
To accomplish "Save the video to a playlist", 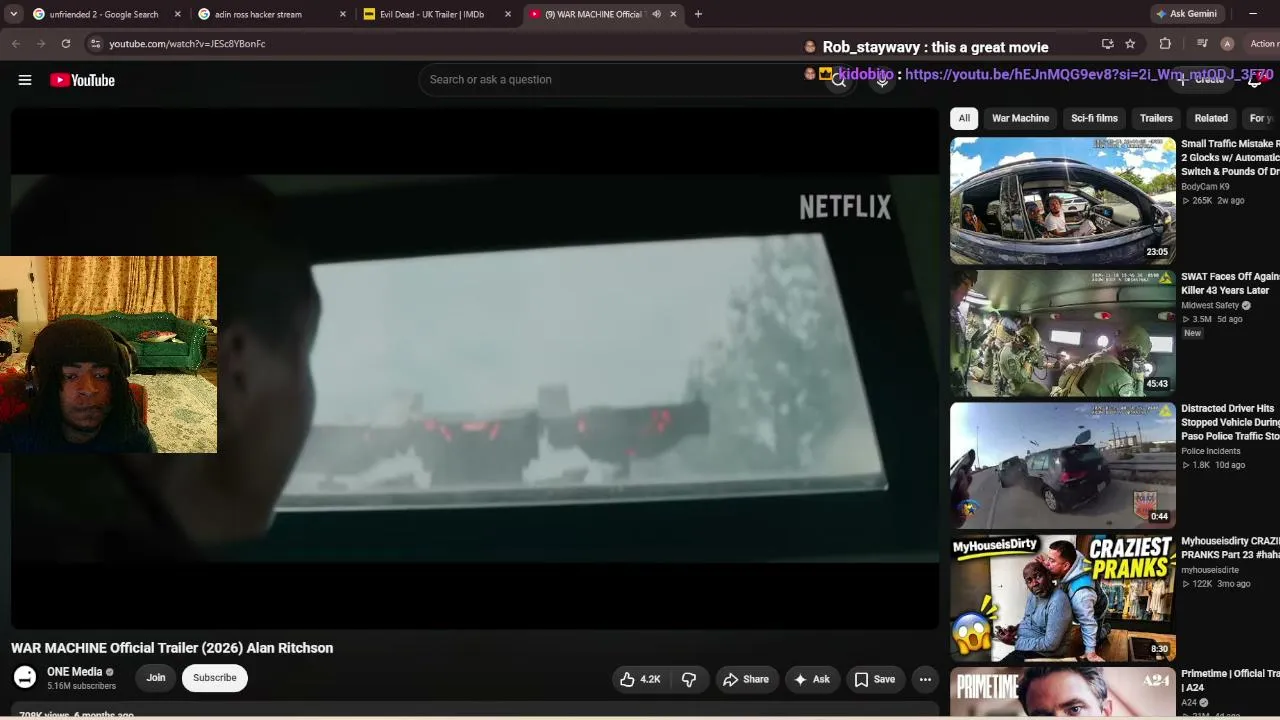I will (875, 679).
